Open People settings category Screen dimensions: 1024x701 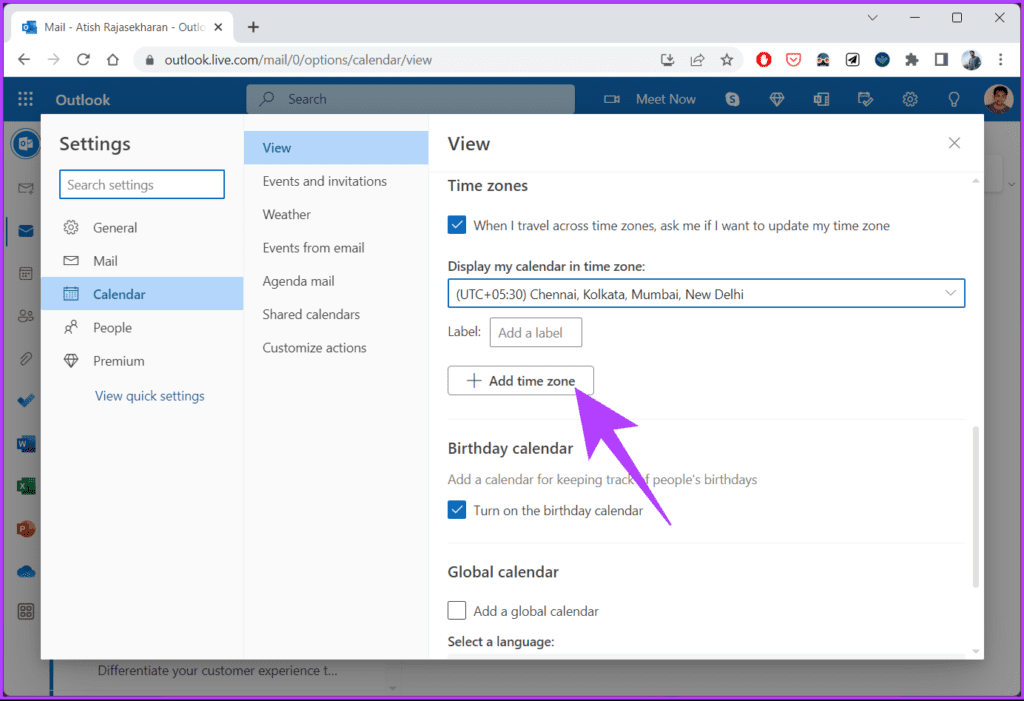coord(142,327)
